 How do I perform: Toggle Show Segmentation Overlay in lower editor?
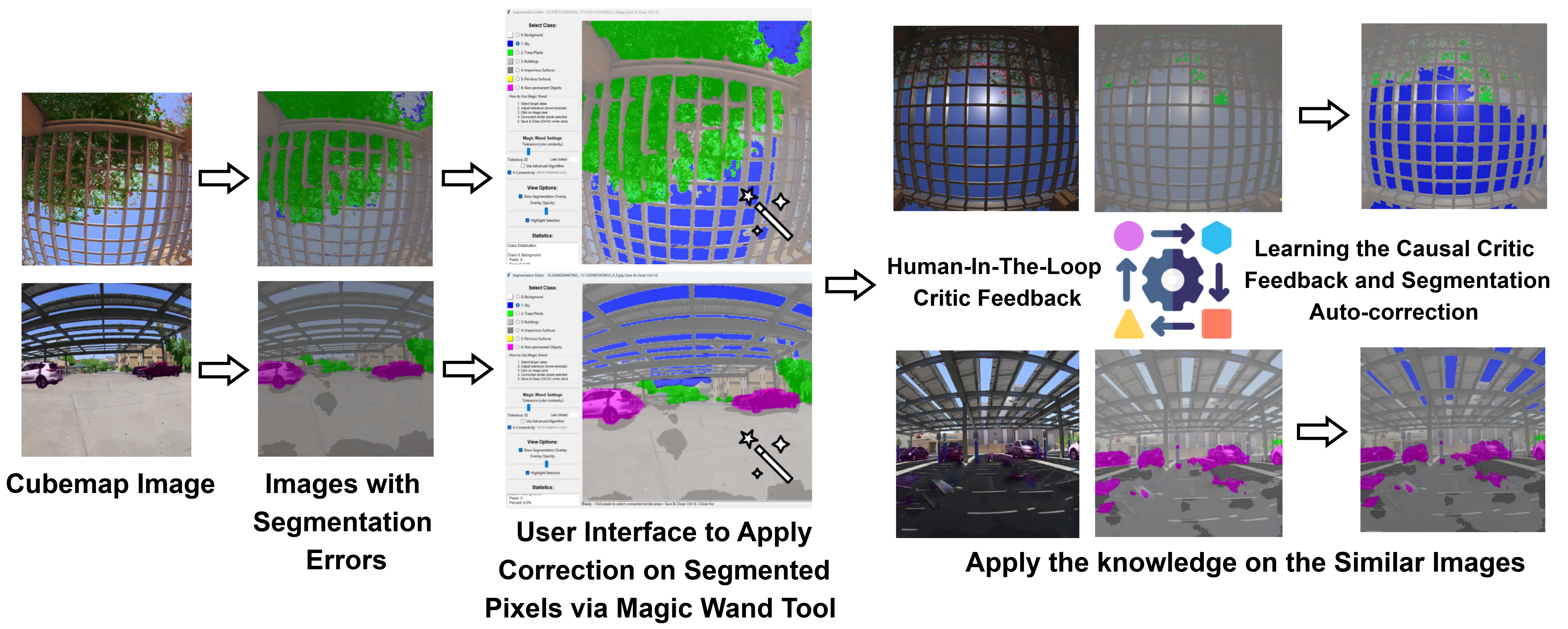point(520,450)
